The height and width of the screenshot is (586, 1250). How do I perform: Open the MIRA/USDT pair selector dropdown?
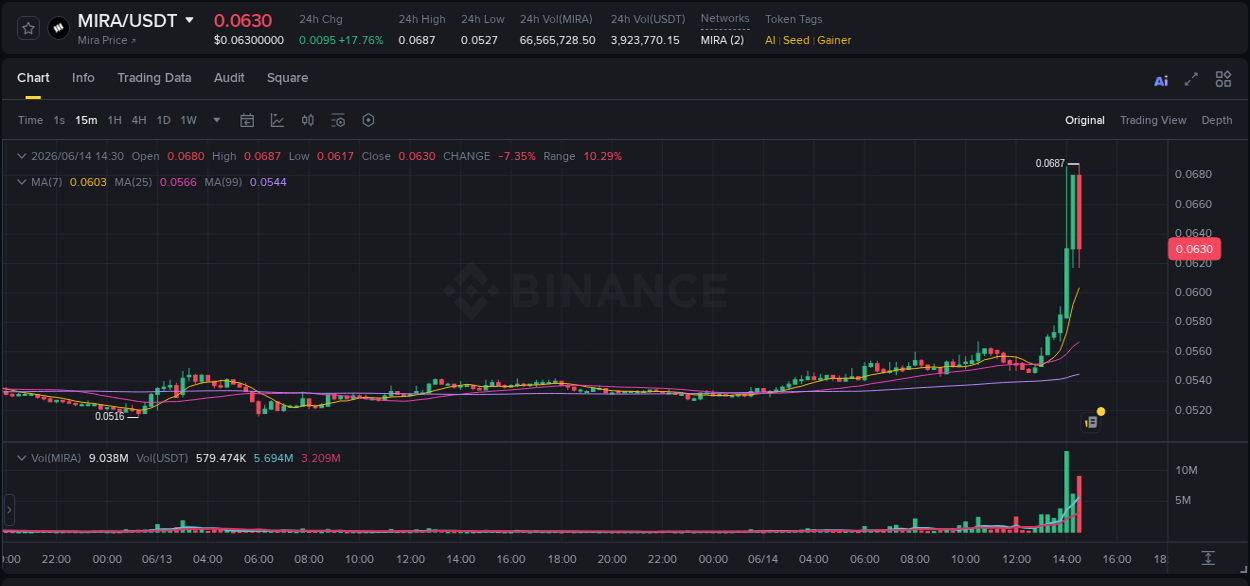coord(189,20)
